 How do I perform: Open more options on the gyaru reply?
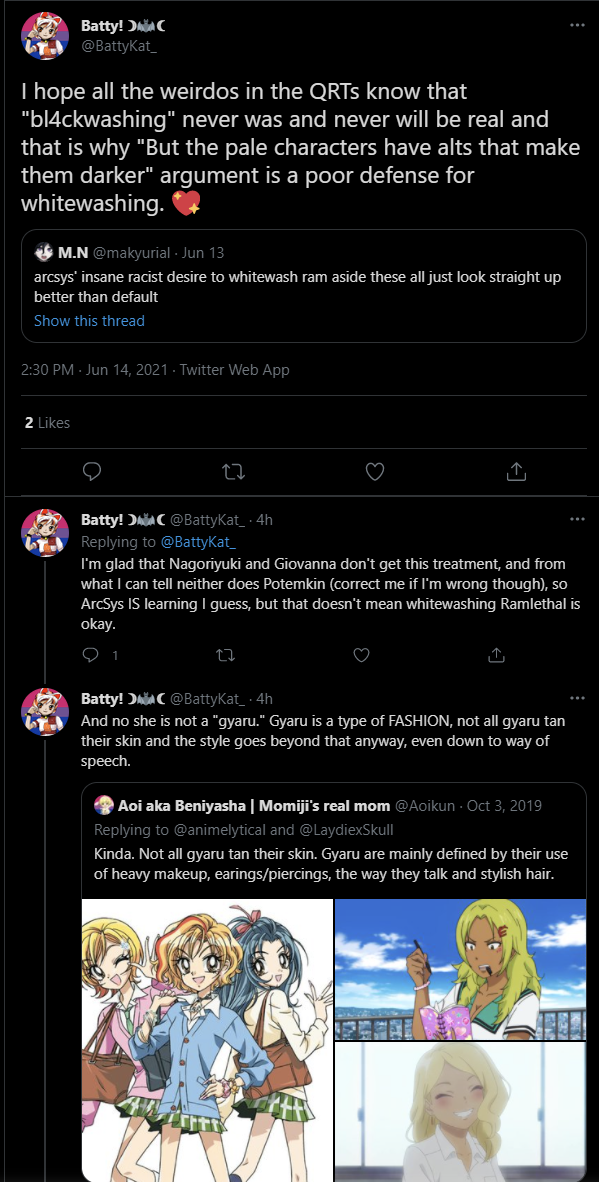coord(577,698)
